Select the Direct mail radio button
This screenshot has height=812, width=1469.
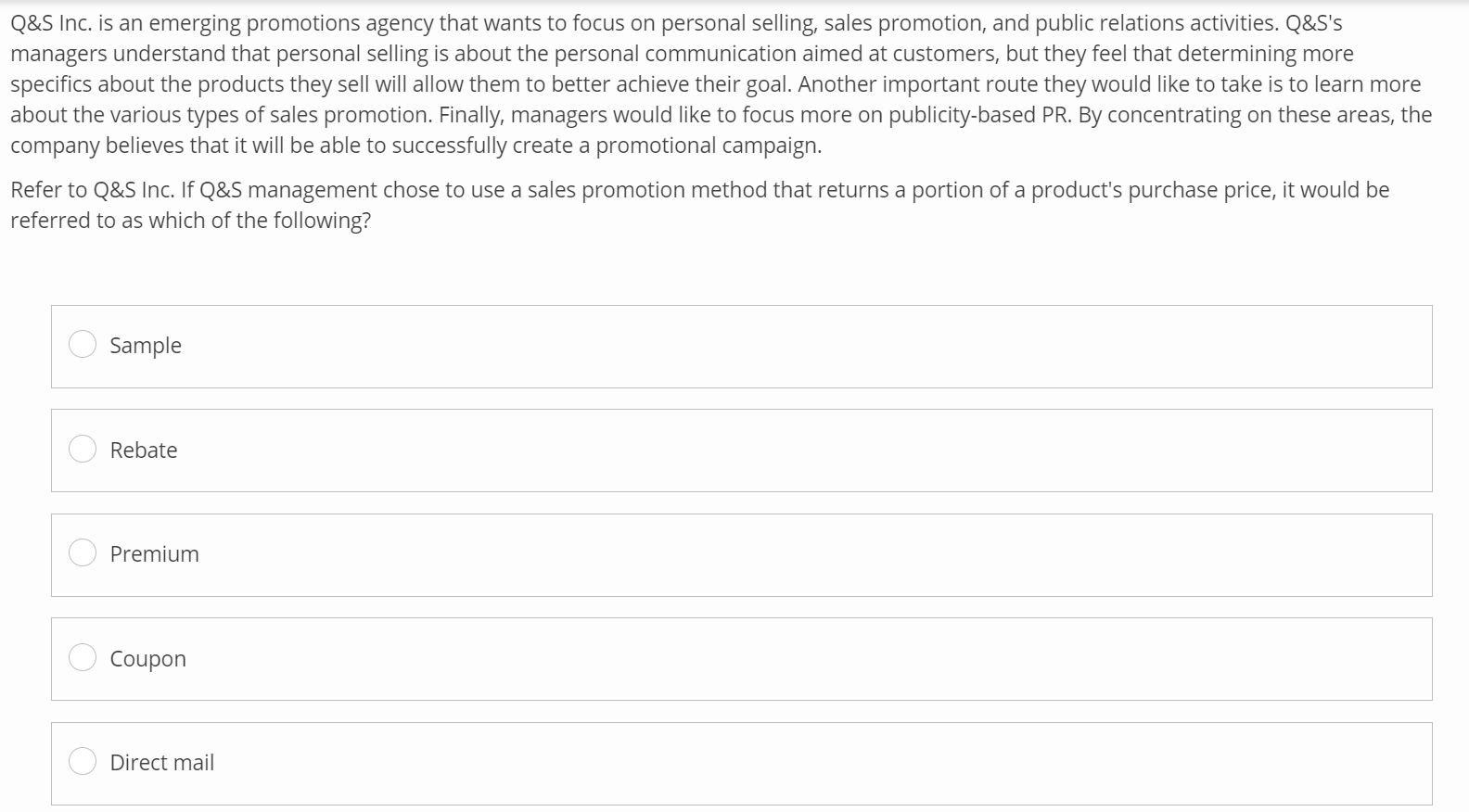tap(83, 762)
